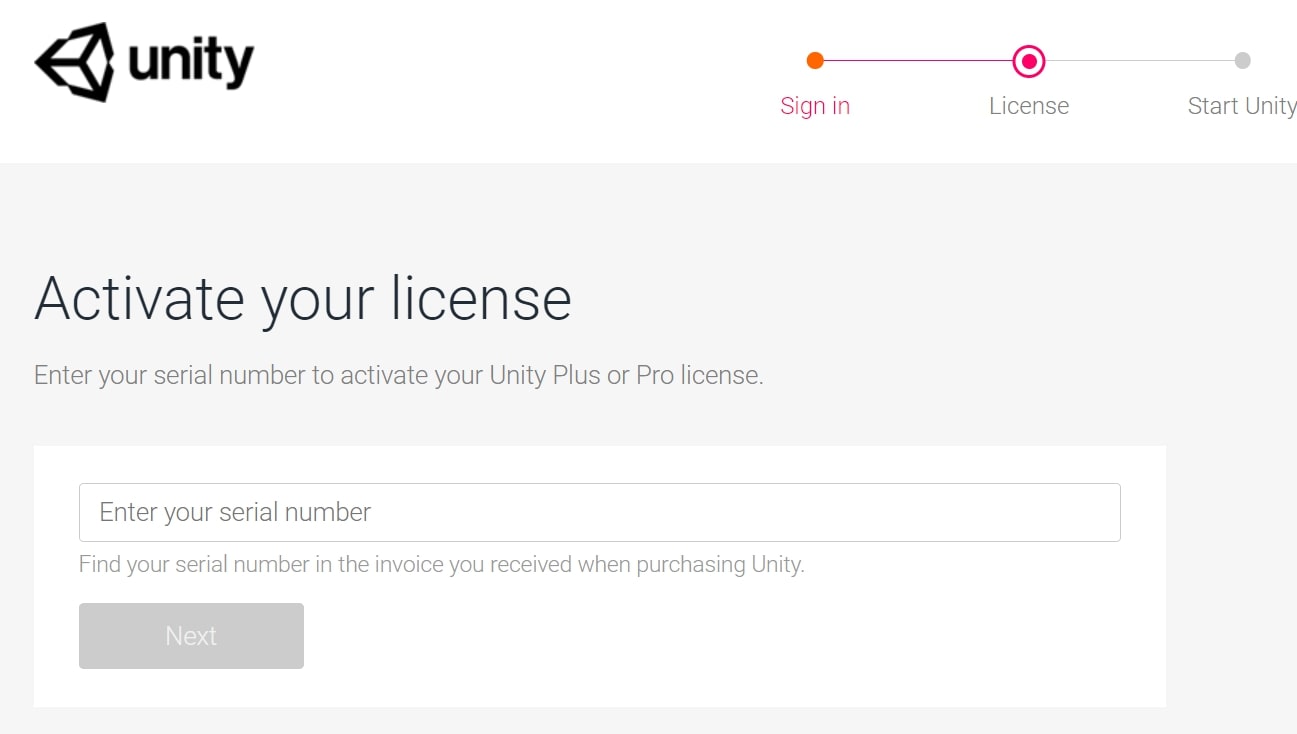Select the Start Unity step in the wizard
Screen dimensions: 1297x734
1241,105
